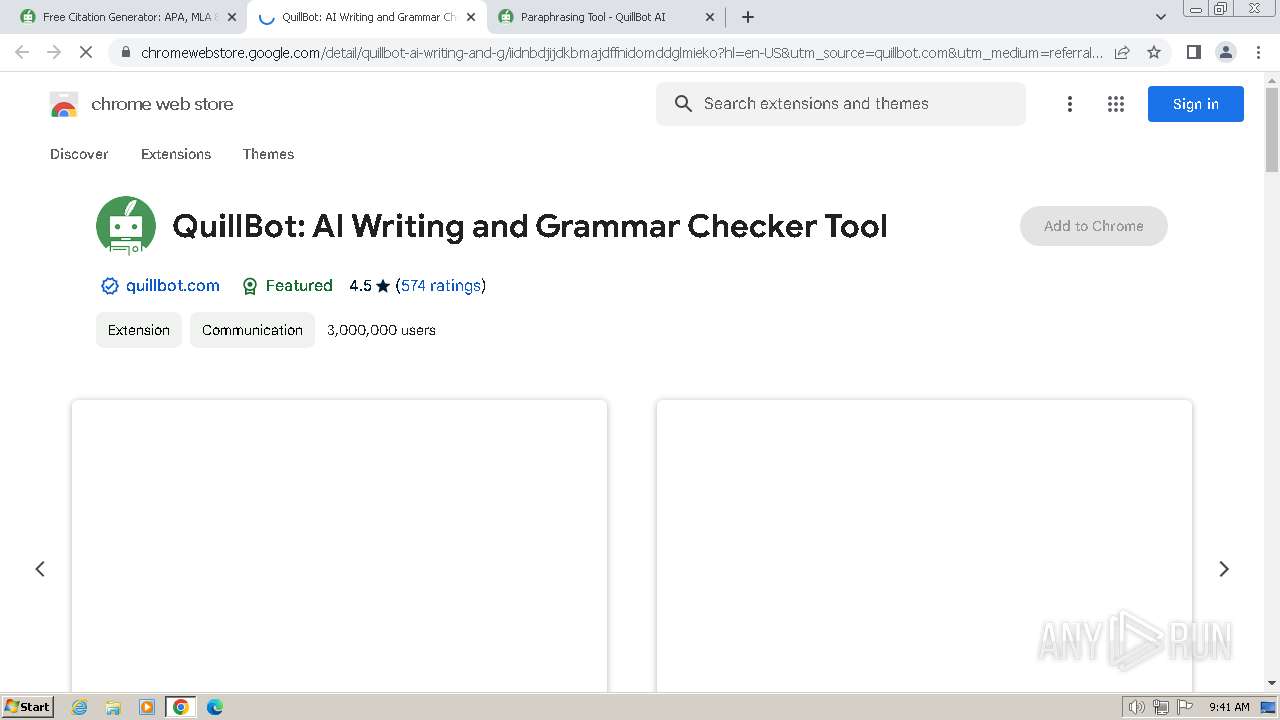Image resolution: width=1280 pixels, height=720 pixels.
Task: Open the quillbot.com publisher link
Action: [x=173, y=286]
